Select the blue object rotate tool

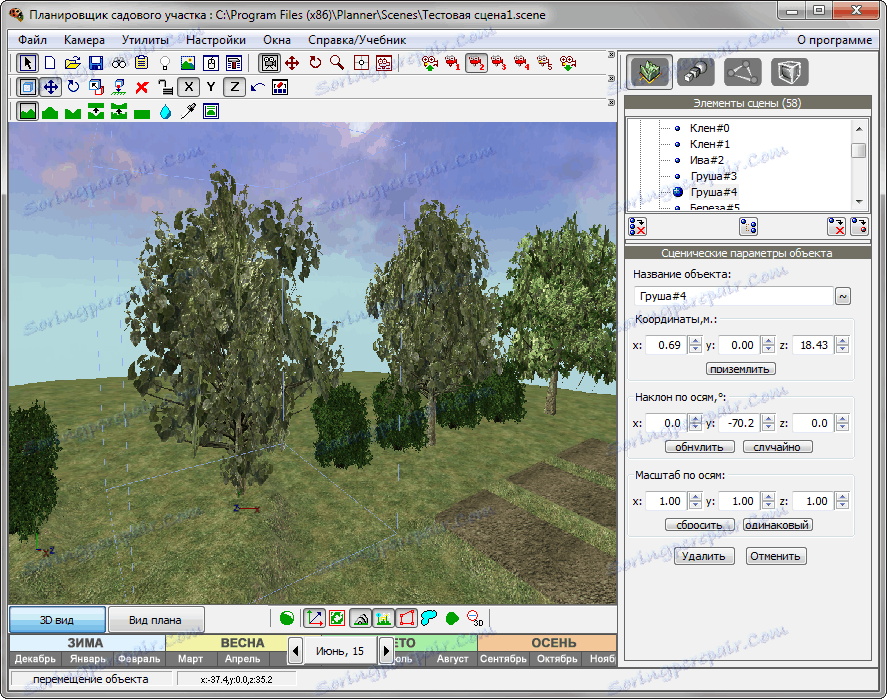73,87
